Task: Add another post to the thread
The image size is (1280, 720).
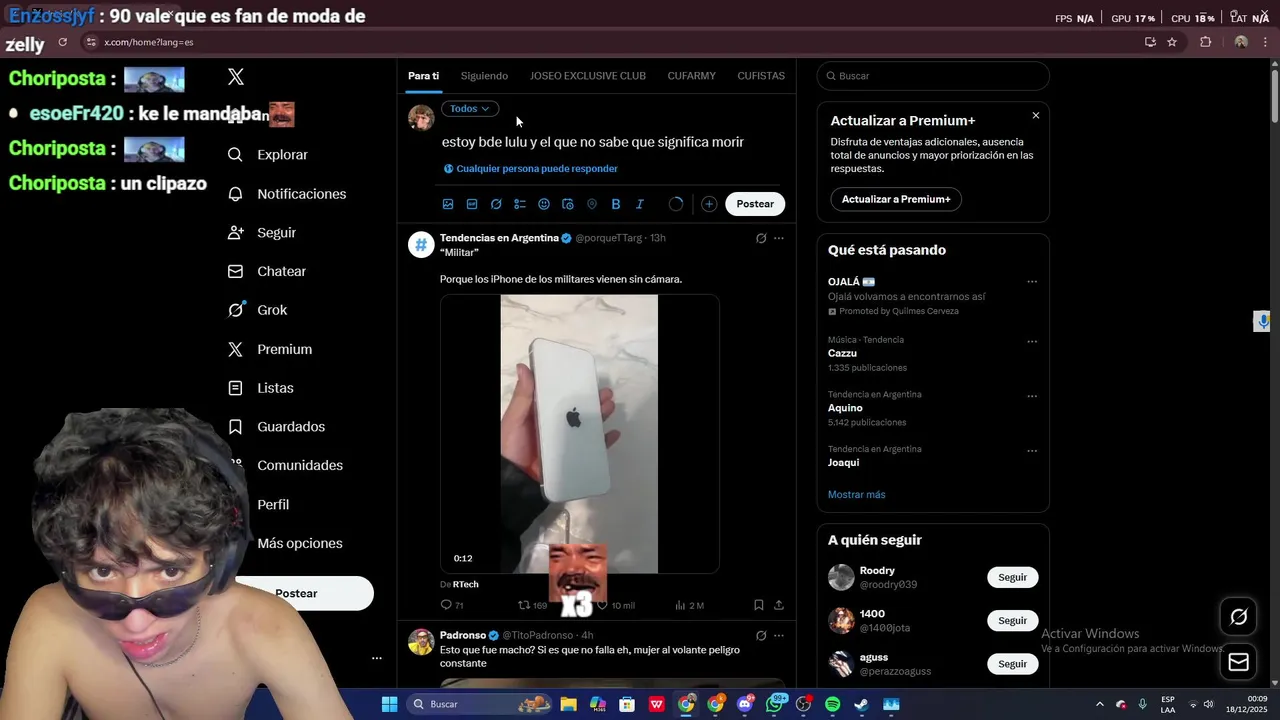Action: click(709, 204)
